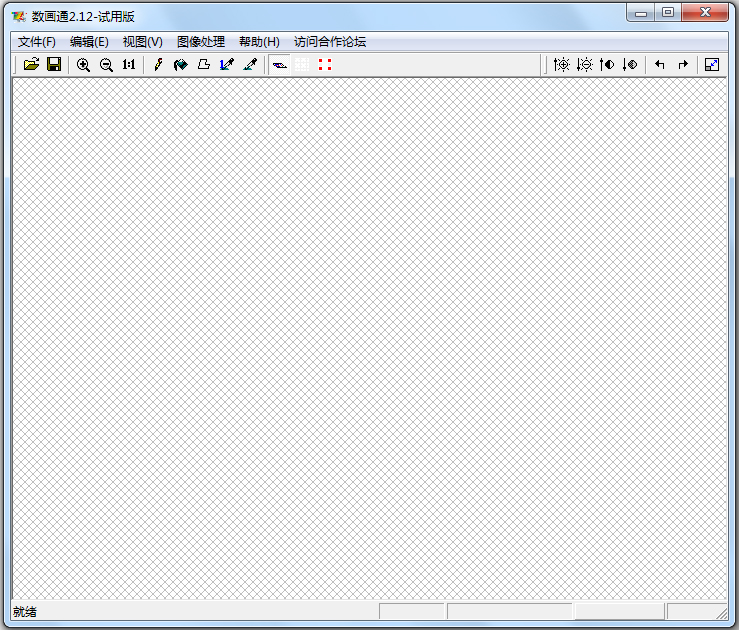Click the 数画通 app icon in title bar

[x=19, y=16]
